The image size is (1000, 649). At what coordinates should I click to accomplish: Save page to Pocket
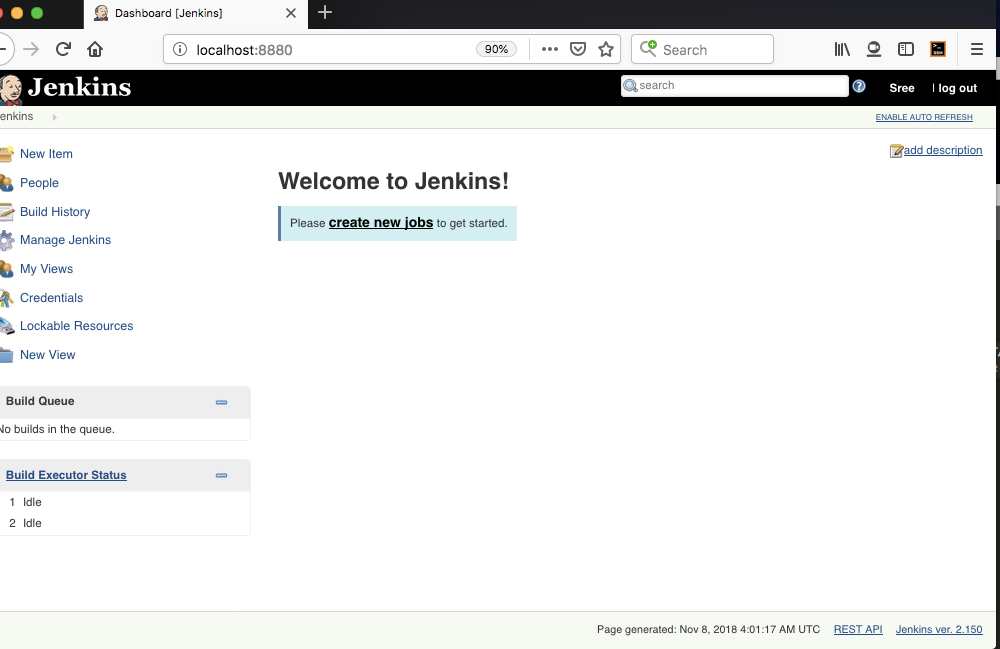coord(578,49)
